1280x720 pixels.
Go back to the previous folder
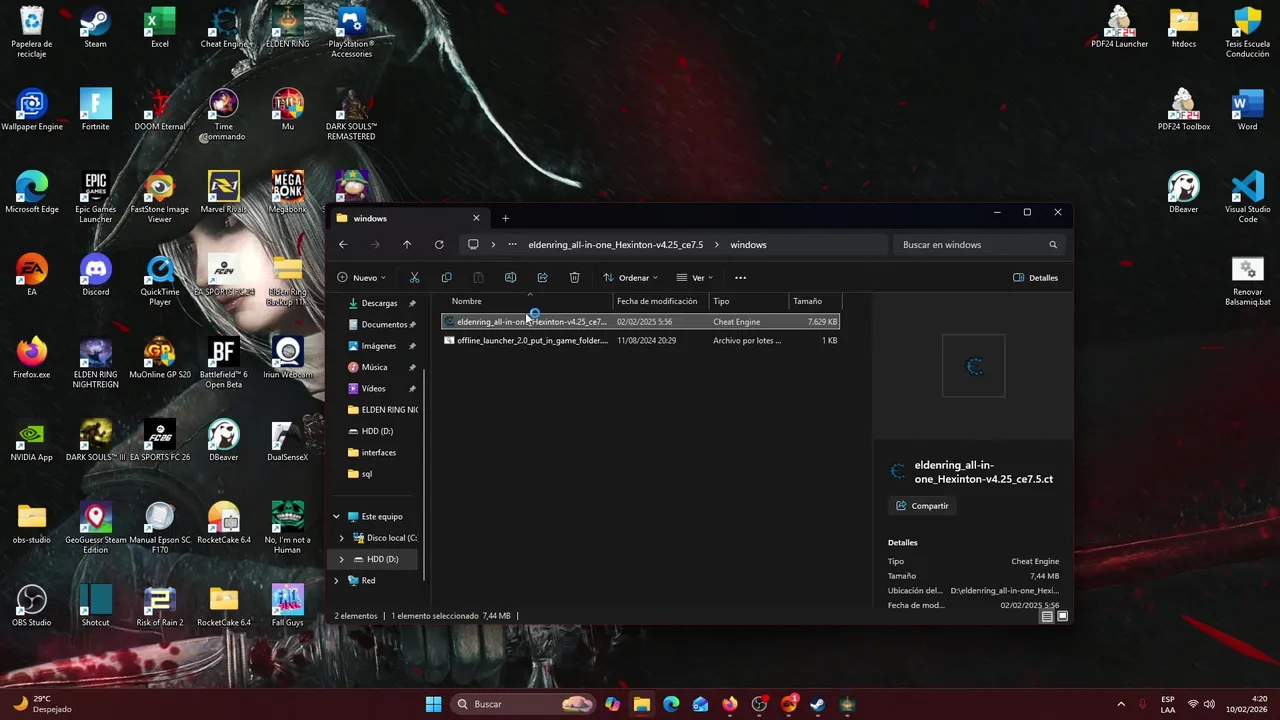click(343, 245)
